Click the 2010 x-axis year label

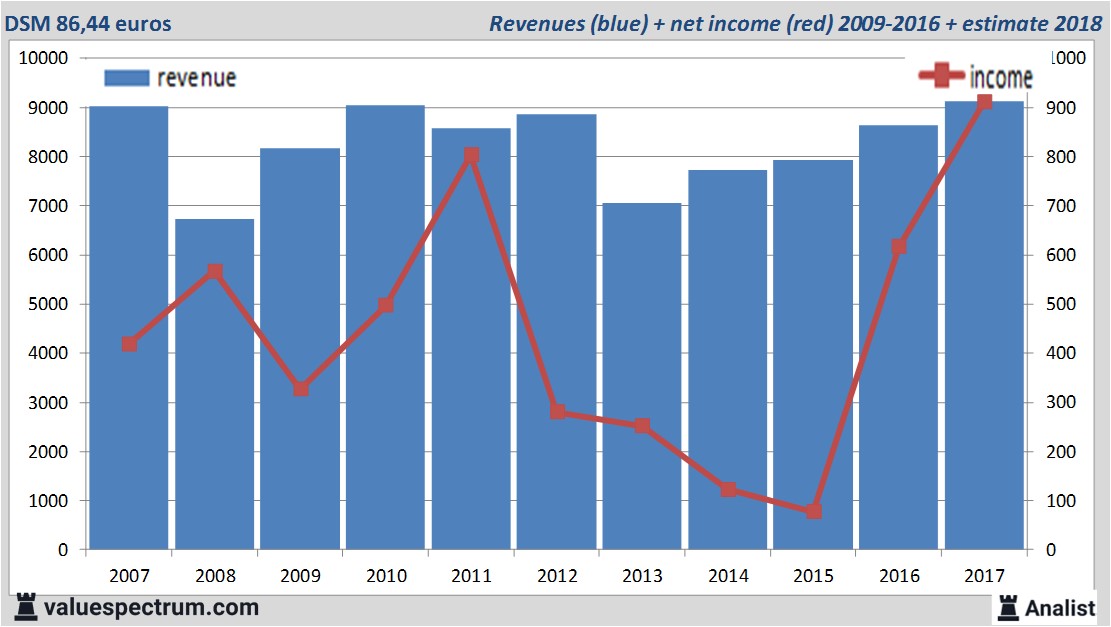386,575
